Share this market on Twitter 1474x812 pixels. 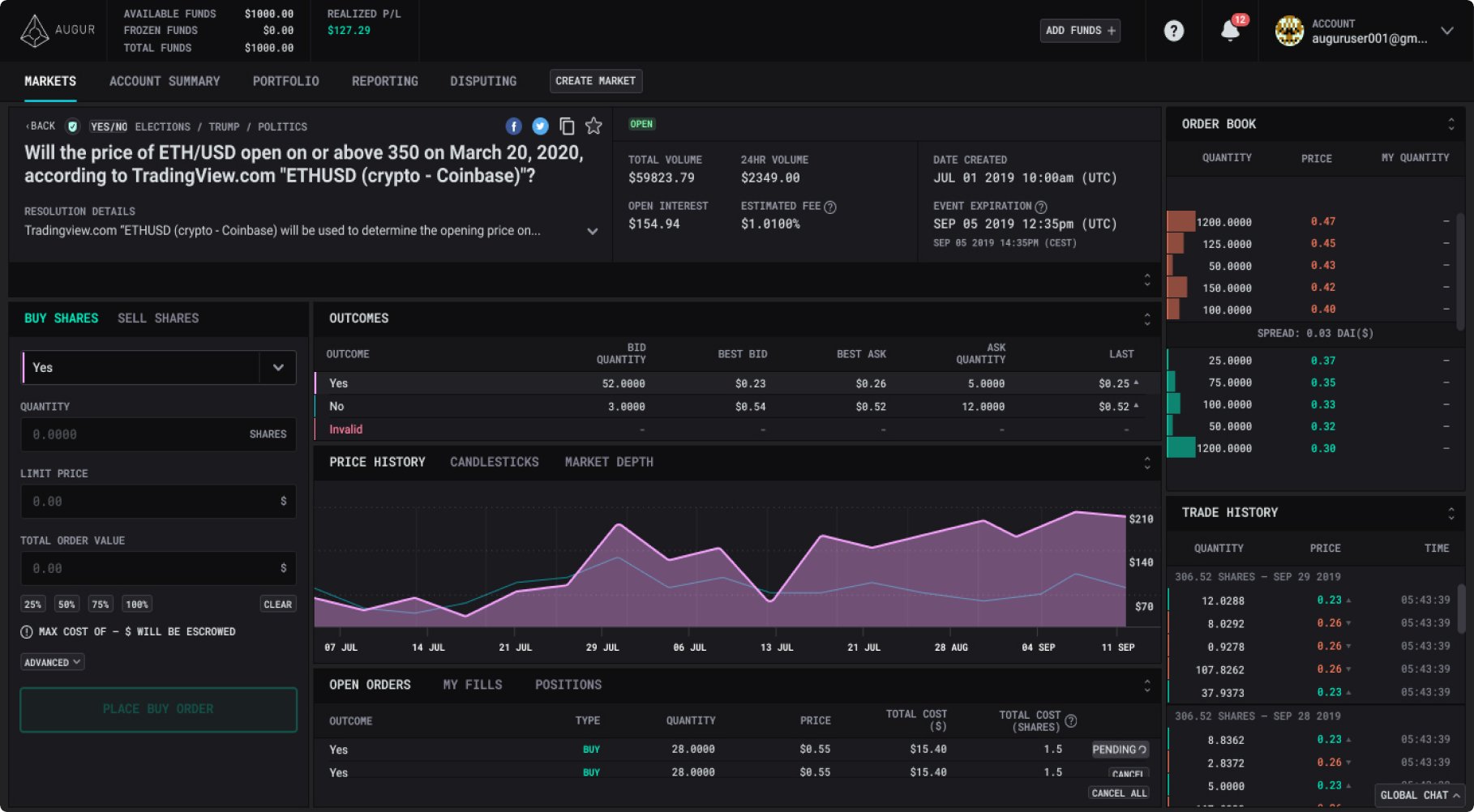(540, 126)
